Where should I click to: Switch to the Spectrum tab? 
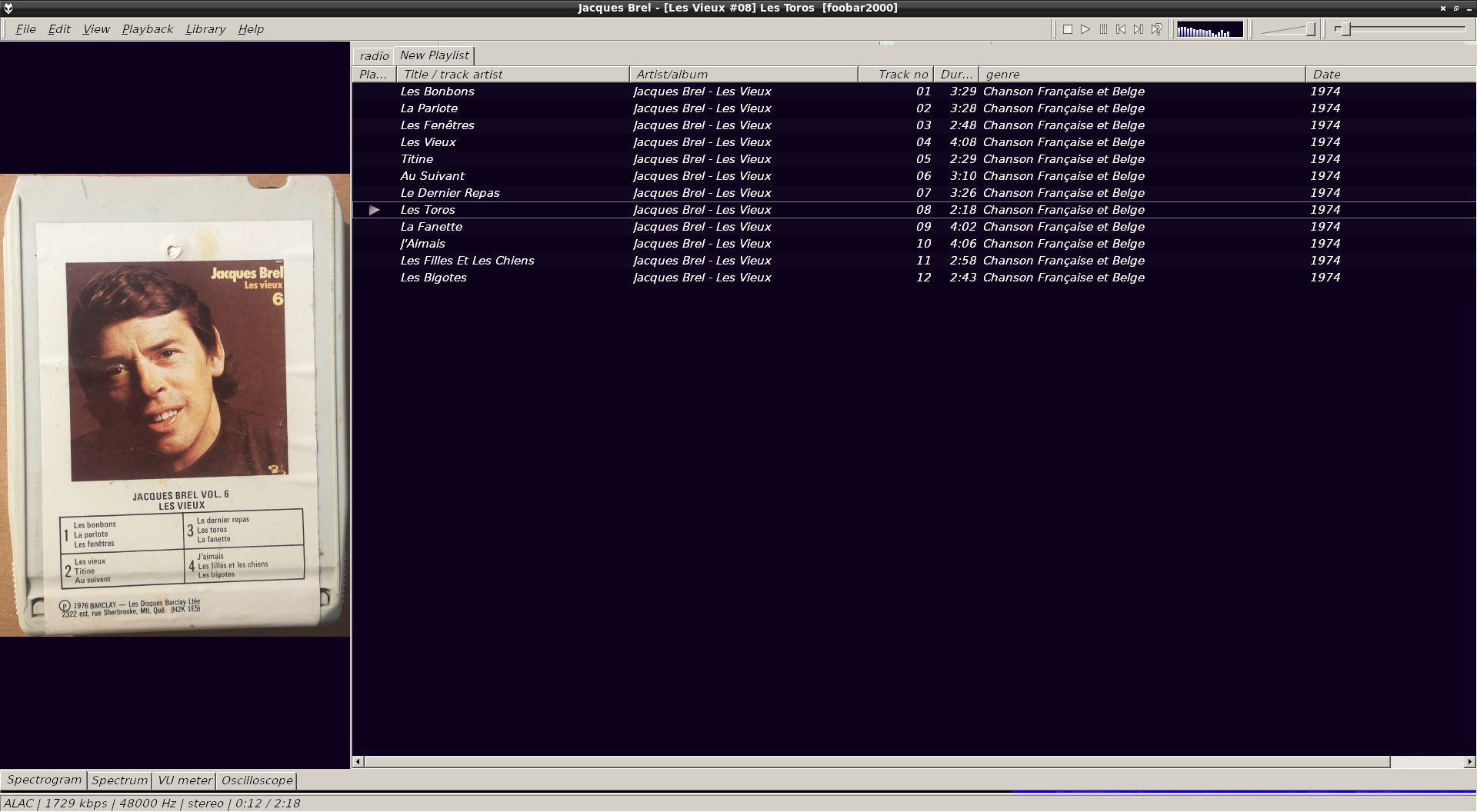tap(119, 780)
